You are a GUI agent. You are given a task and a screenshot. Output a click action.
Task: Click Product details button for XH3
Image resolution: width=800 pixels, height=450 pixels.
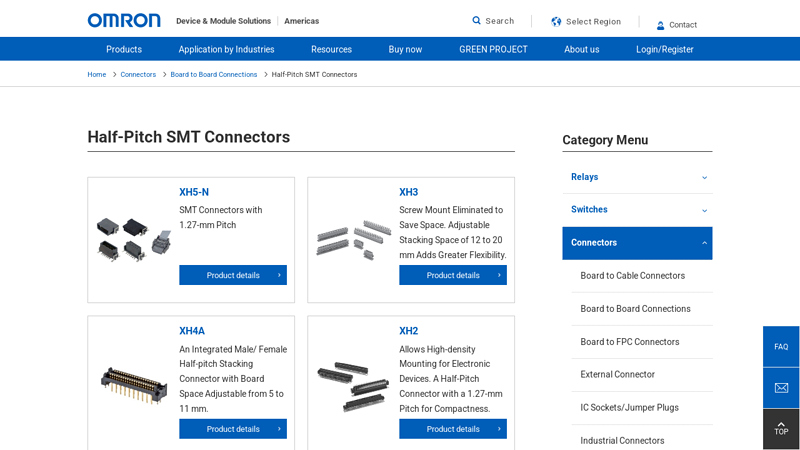click(453, 275)
